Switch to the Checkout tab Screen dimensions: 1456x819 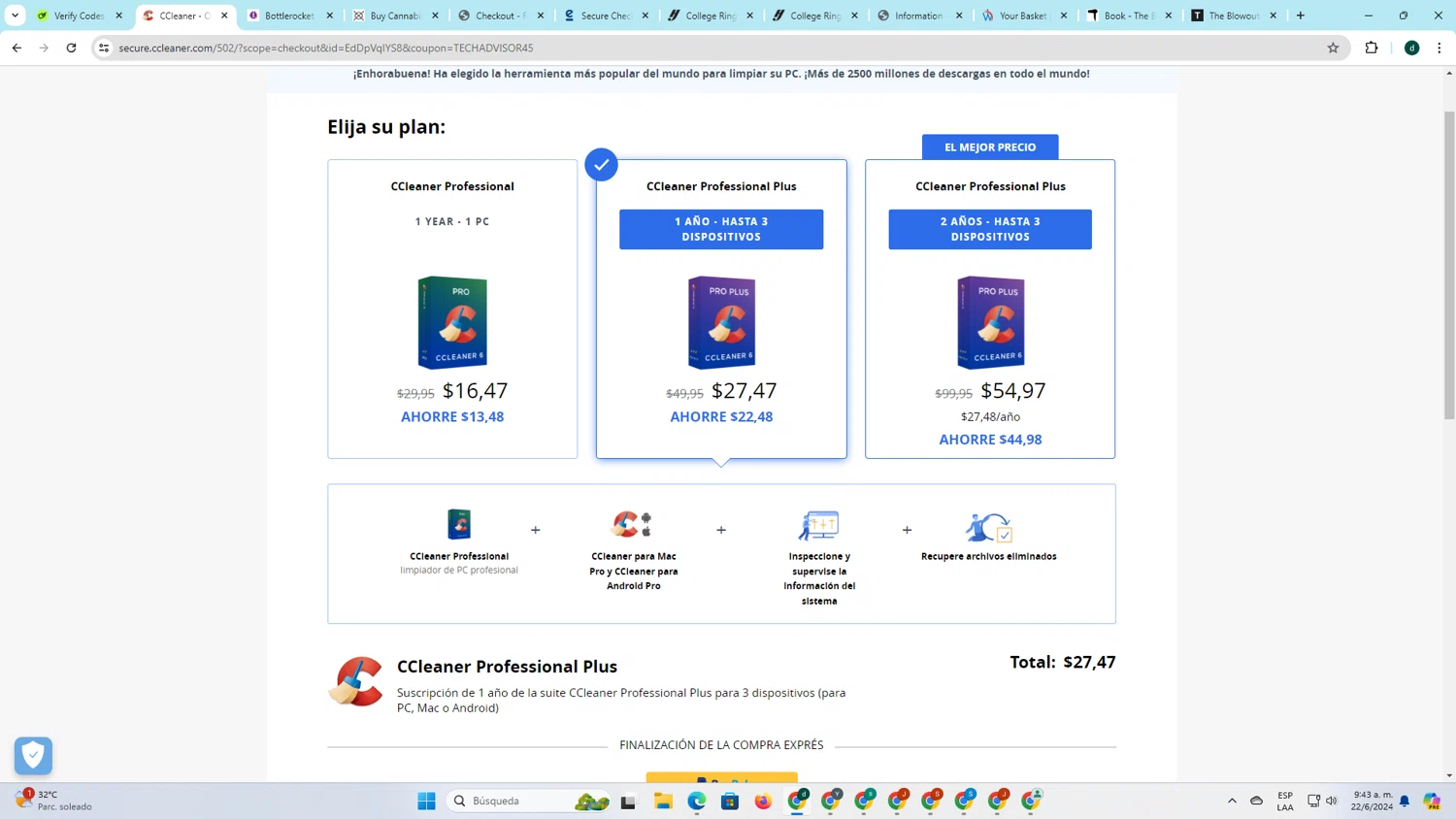[501, 16]
